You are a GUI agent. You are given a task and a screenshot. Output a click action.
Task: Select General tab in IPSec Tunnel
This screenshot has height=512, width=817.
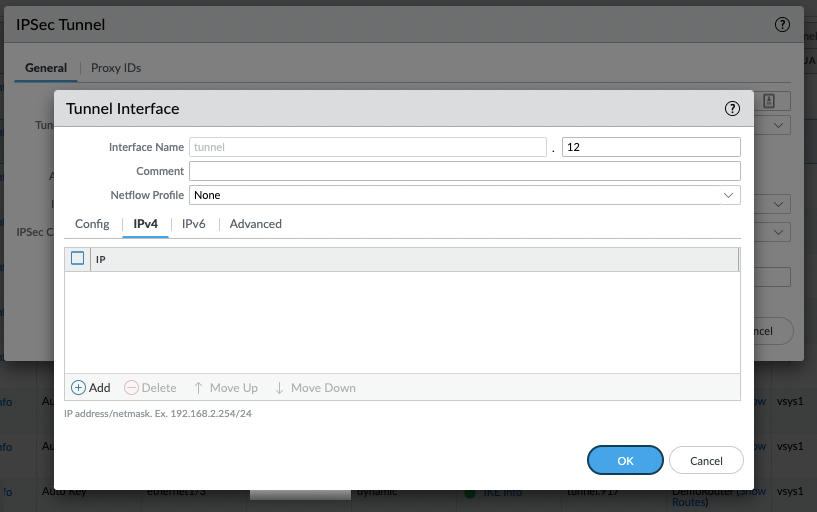coord(46,68)
